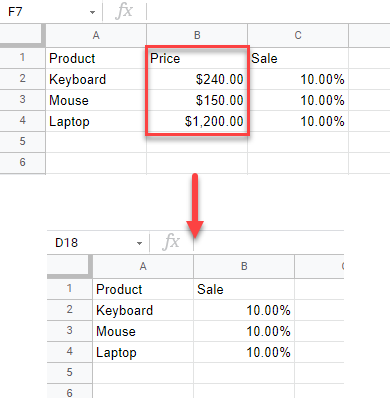Open the D18 name box dropdown arrow
390x398 pixels.
pos(139,243)
